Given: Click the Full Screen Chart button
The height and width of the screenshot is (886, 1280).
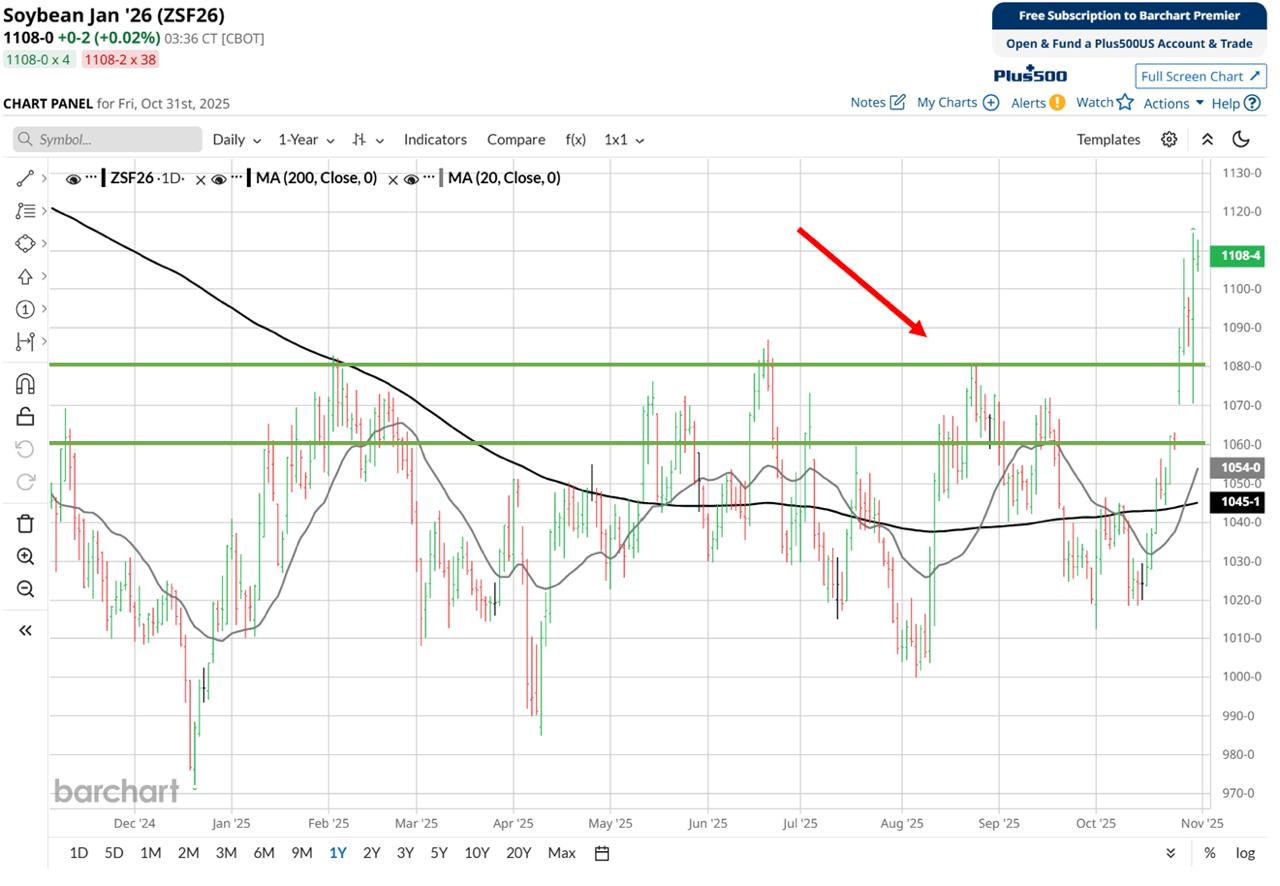Looking at the screenshot, I should tap(1200, 76).
